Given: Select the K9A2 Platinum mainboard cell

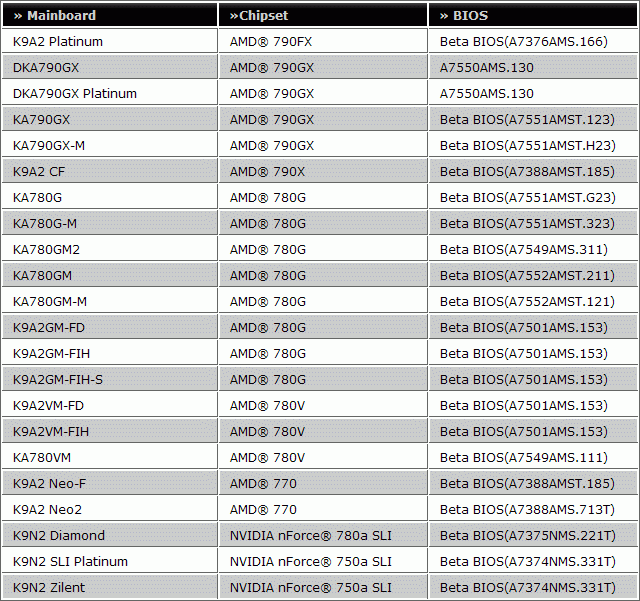Looking at the screenshot, I should (x=58, y=42).
